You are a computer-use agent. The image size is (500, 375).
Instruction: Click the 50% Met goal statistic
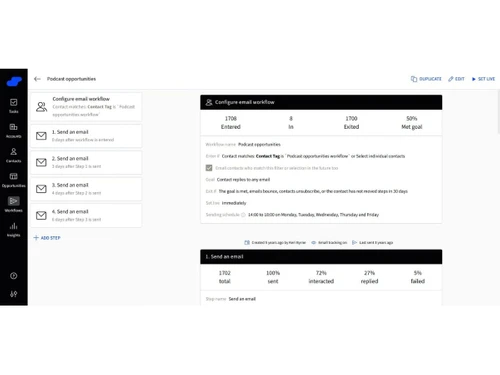[412, 123]
